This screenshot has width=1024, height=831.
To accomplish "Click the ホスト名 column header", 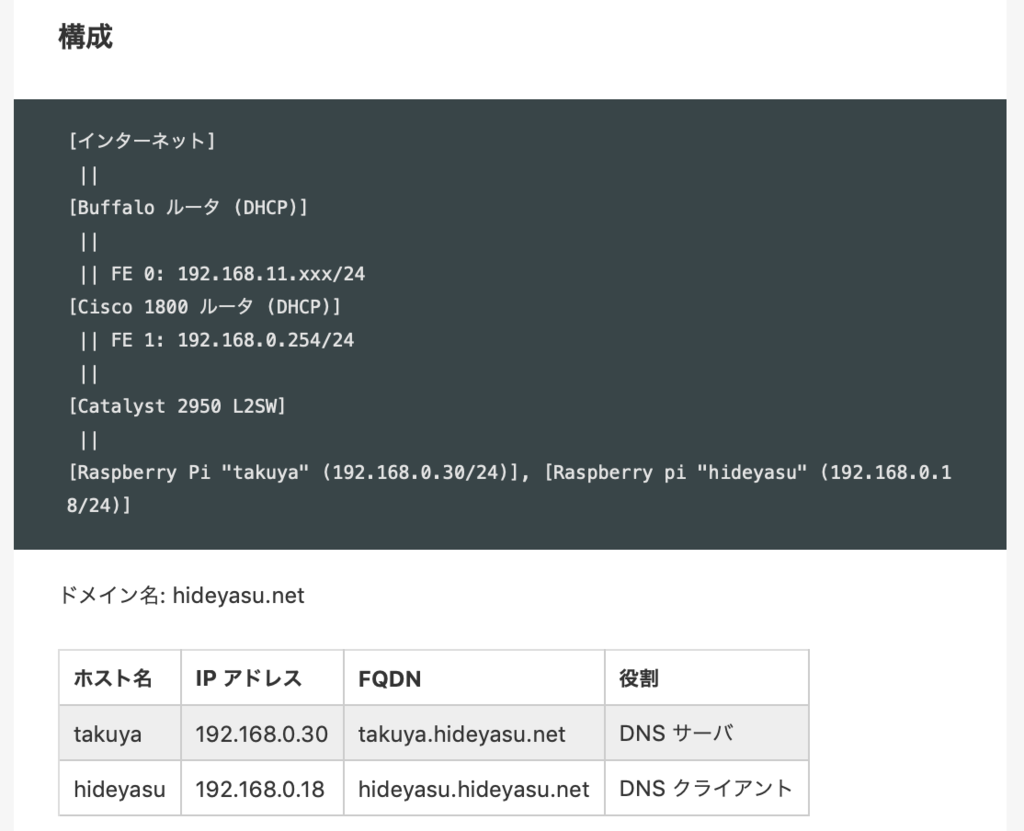I will point(120,678).
